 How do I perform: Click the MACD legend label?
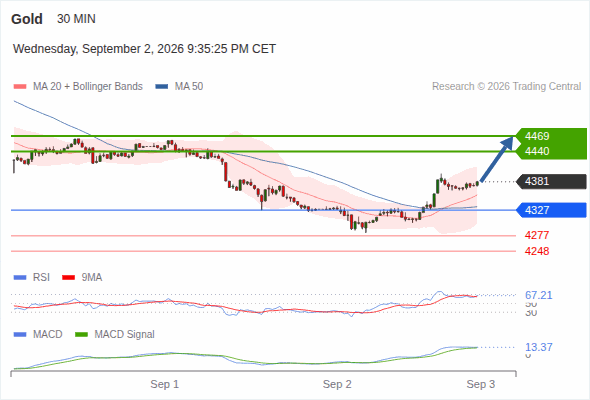coord(48,335)
